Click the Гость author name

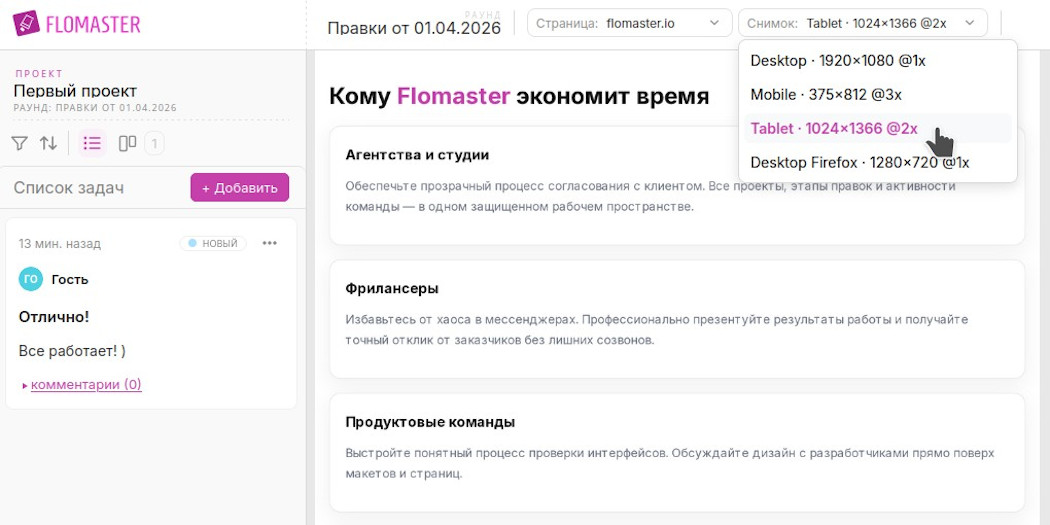click(x=70, y=279)
